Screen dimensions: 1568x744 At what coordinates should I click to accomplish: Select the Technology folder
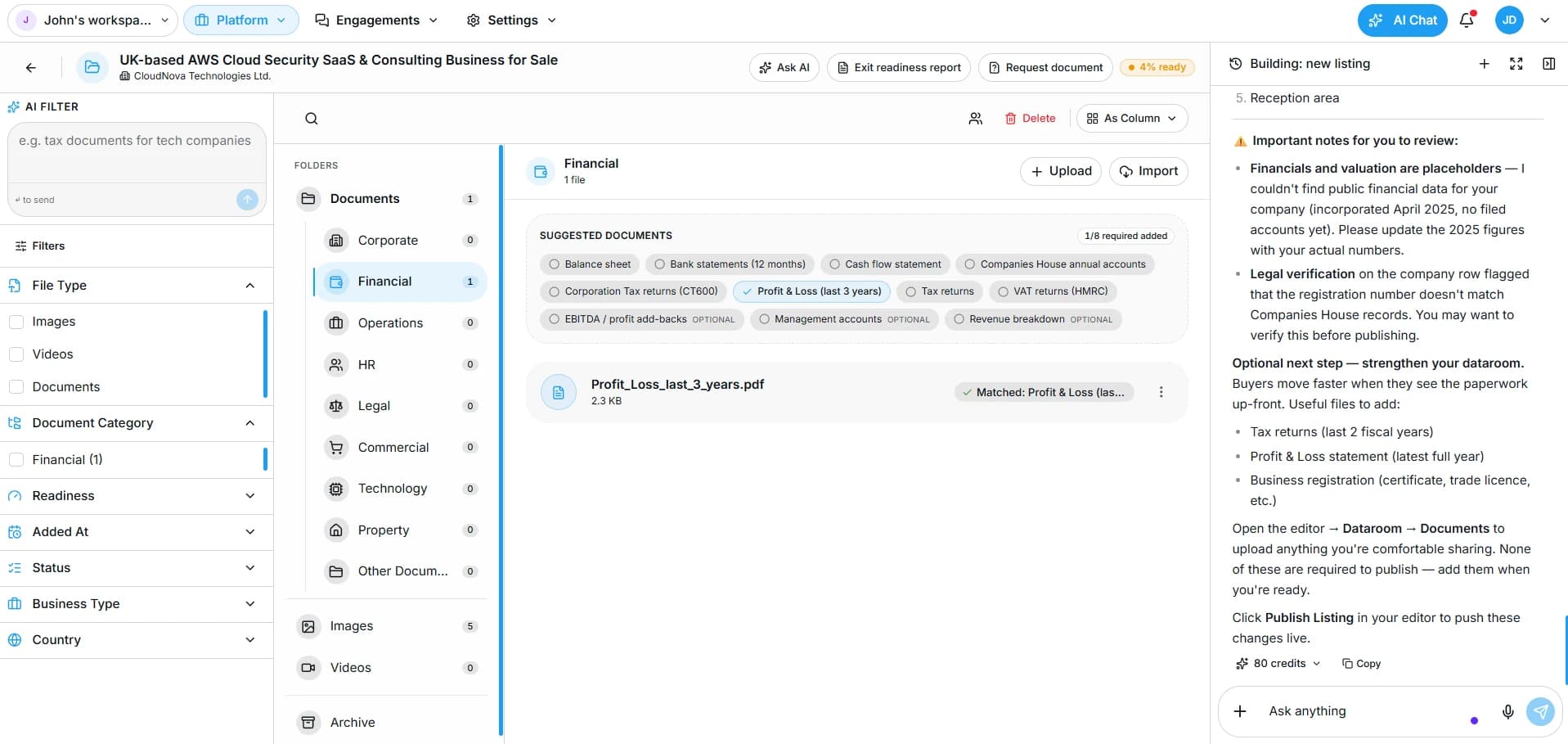(401, 489)
